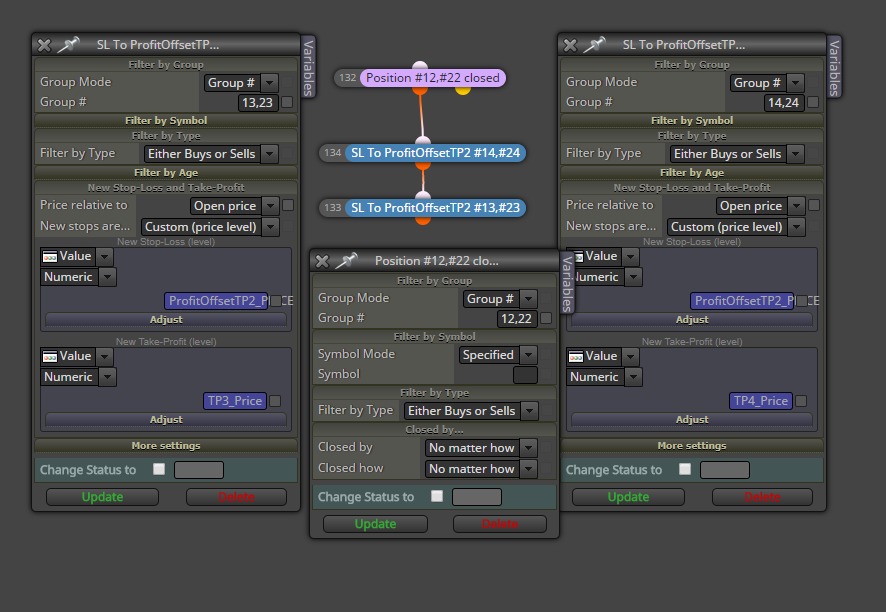The image size is (886, 612).
Task: Close the right SL To ProfitOffsetTP panel
Action: (x=570, y=45)
